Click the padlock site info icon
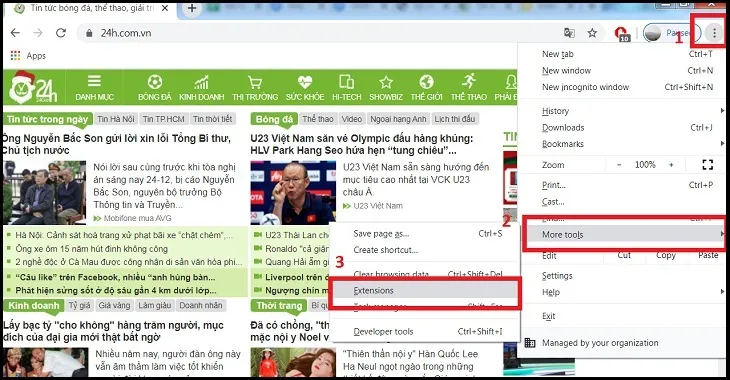Viewport: 730px width, 380px height. click(89, 33)
